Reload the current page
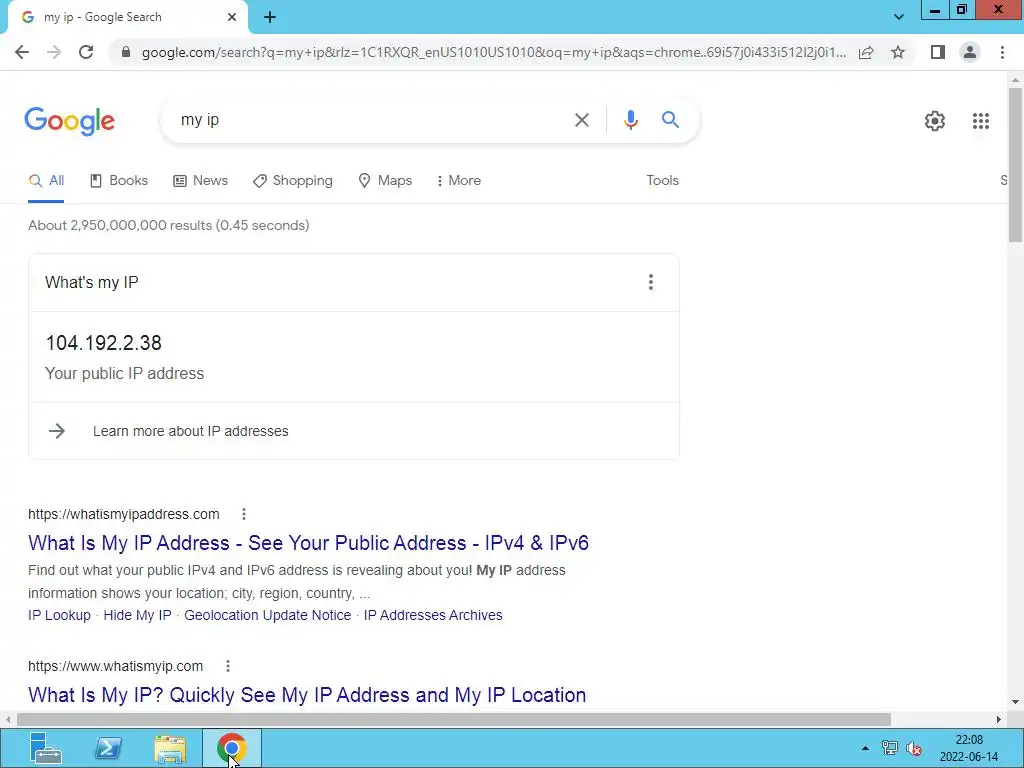 tap(86, 52)
